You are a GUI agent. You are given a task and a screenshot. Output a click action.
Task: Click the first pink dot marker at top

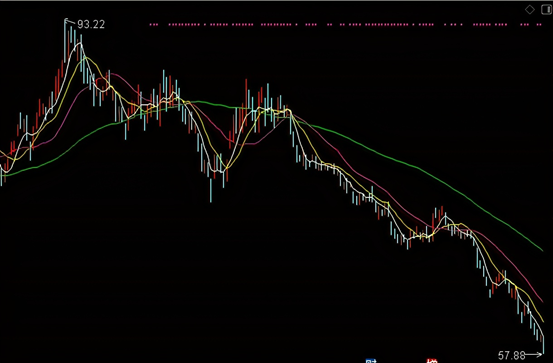click(x=151, y=25)
